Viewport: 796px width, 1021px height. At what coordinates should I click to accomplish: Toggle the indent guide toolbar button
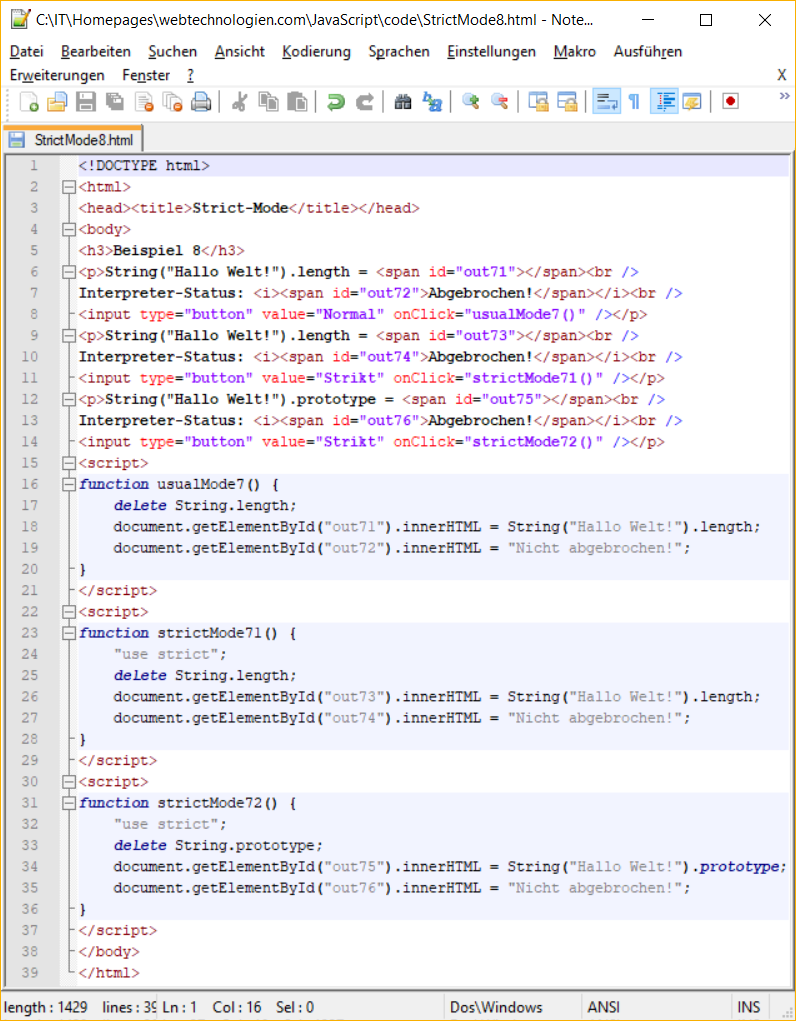click(x=664, y=101)
